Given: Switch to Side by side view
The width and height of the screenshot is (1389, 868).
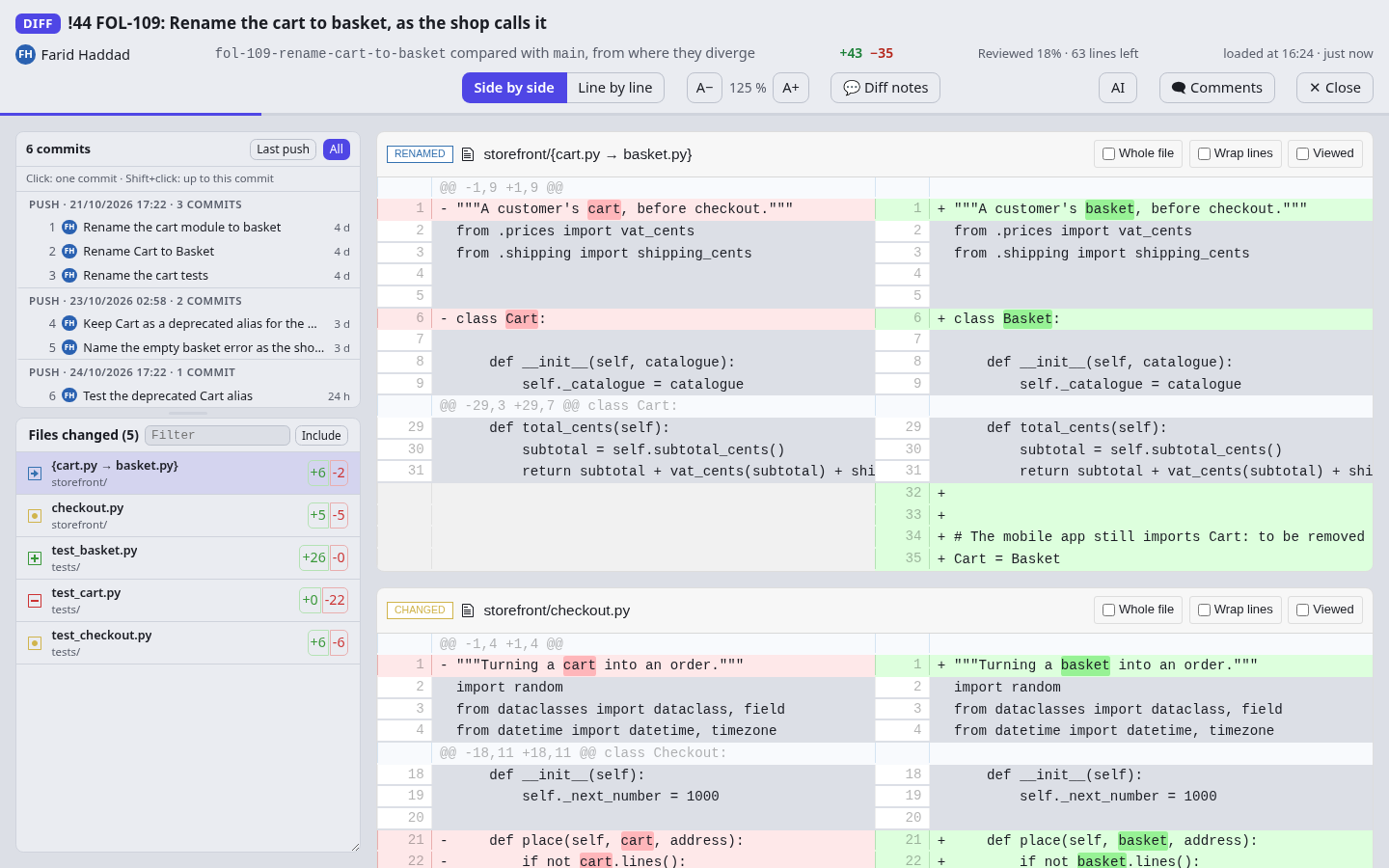Looking at the screenshot, I should pyautogui.click(x=514, y=88).
